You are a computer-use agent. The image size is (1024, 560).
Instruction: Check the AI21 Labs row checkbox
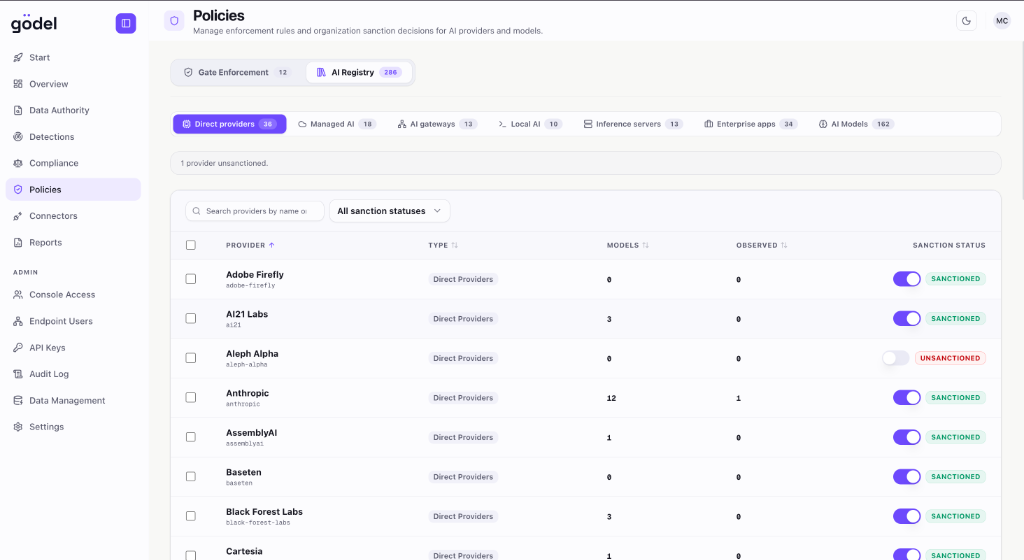pos(191,319)
